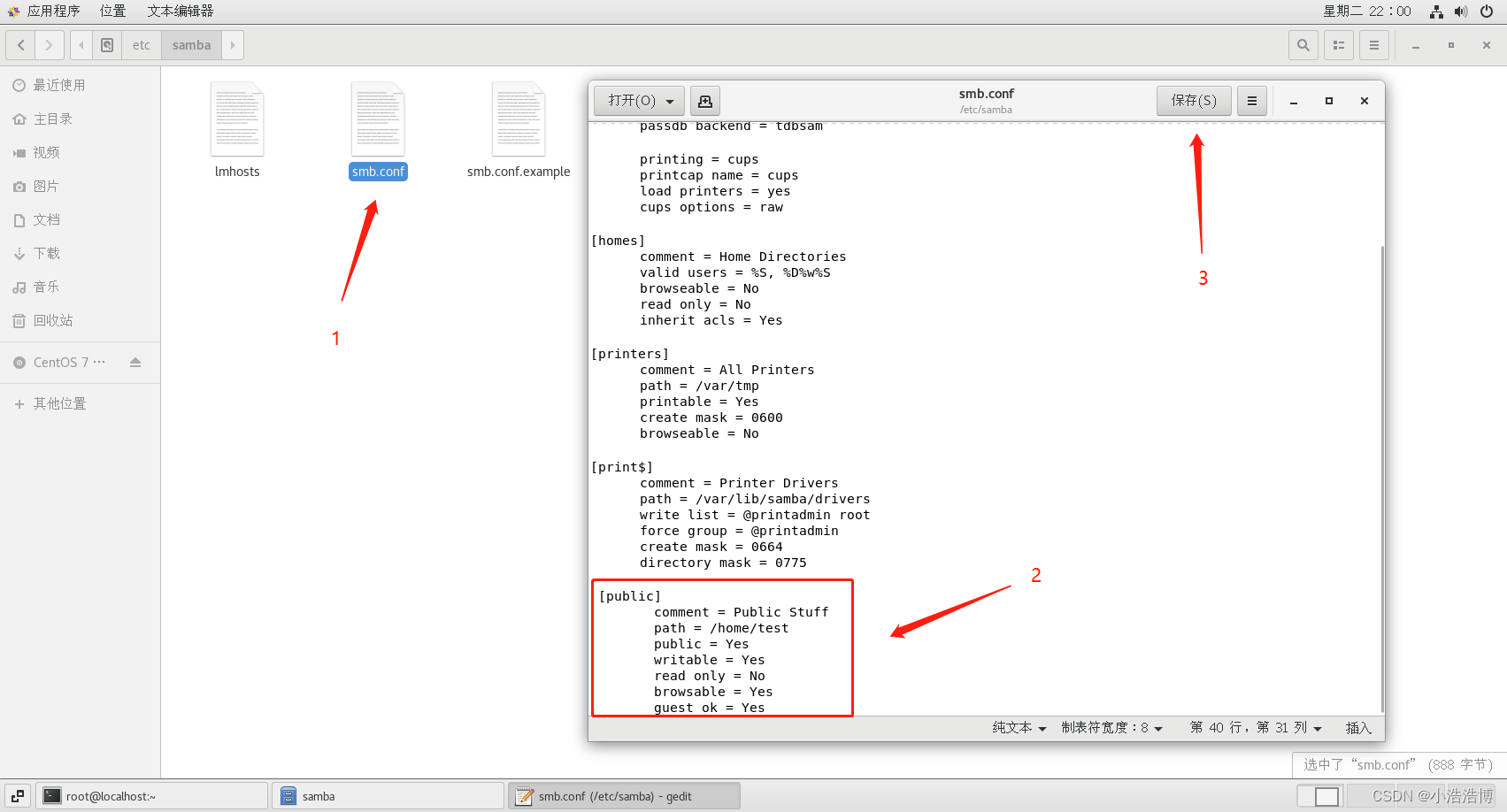Click the path bar right scroll arrow

pyautogui.click(x=233, y=45)
